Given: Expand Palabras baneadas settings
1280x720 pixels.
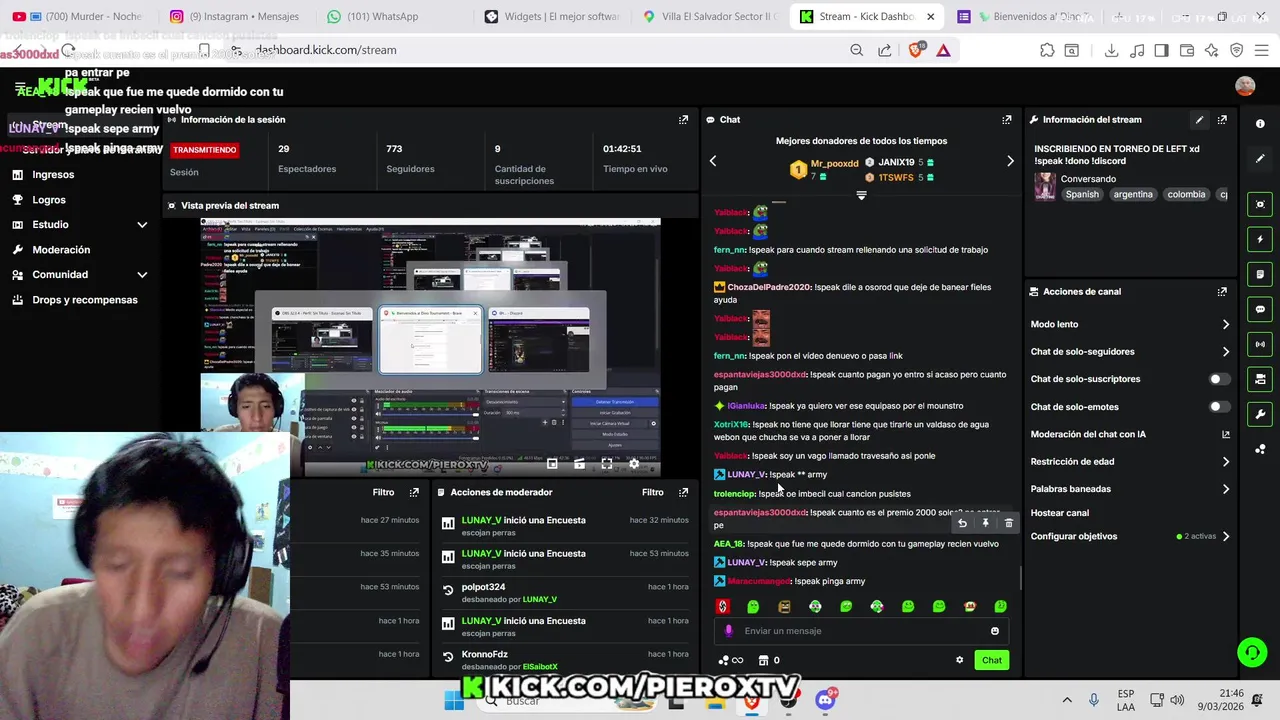Looking at the screenshot, I should tap(1225, 489).
